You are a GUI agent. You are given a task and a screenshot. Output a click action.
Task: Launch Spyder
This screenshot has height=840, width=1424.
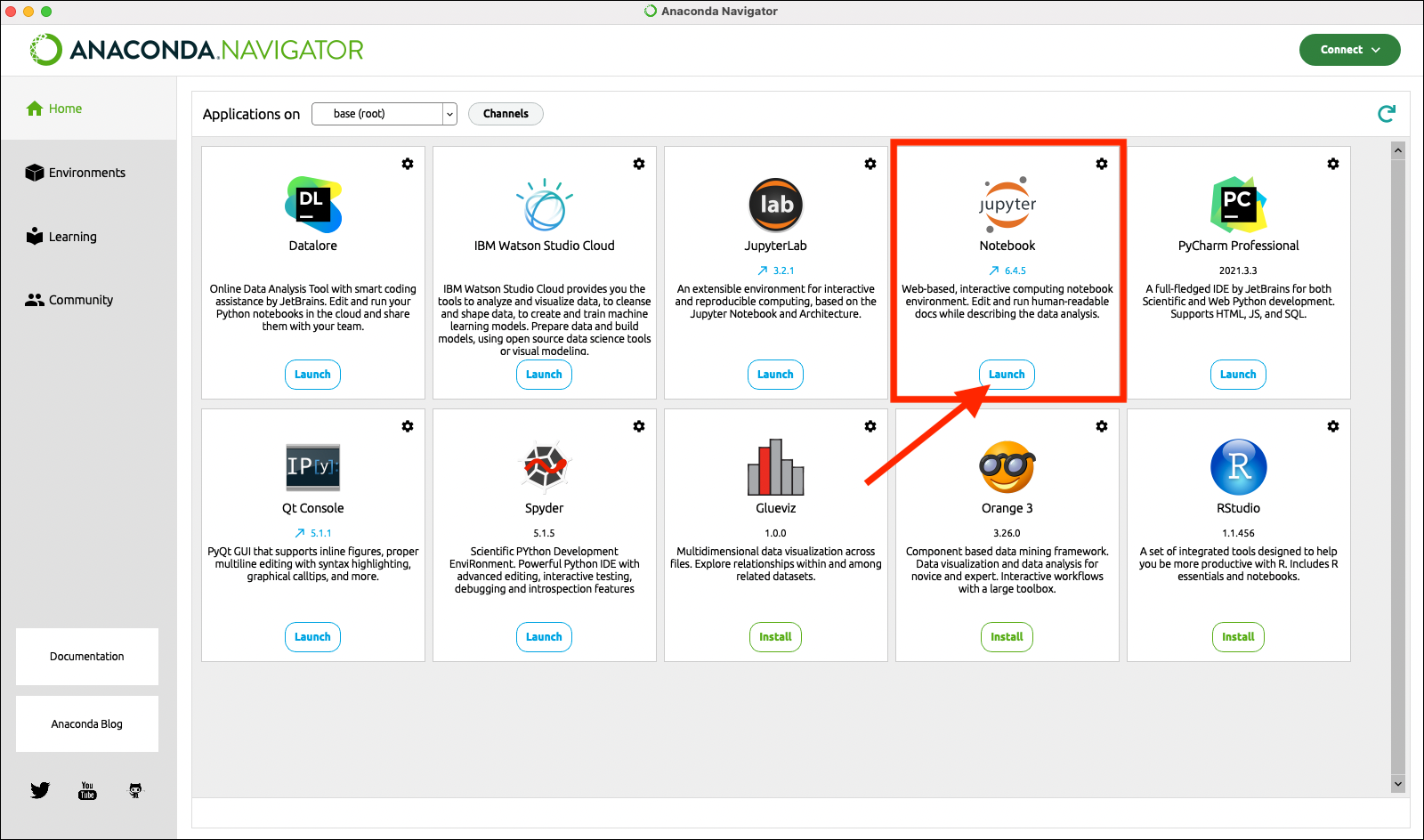click(544, 637)
